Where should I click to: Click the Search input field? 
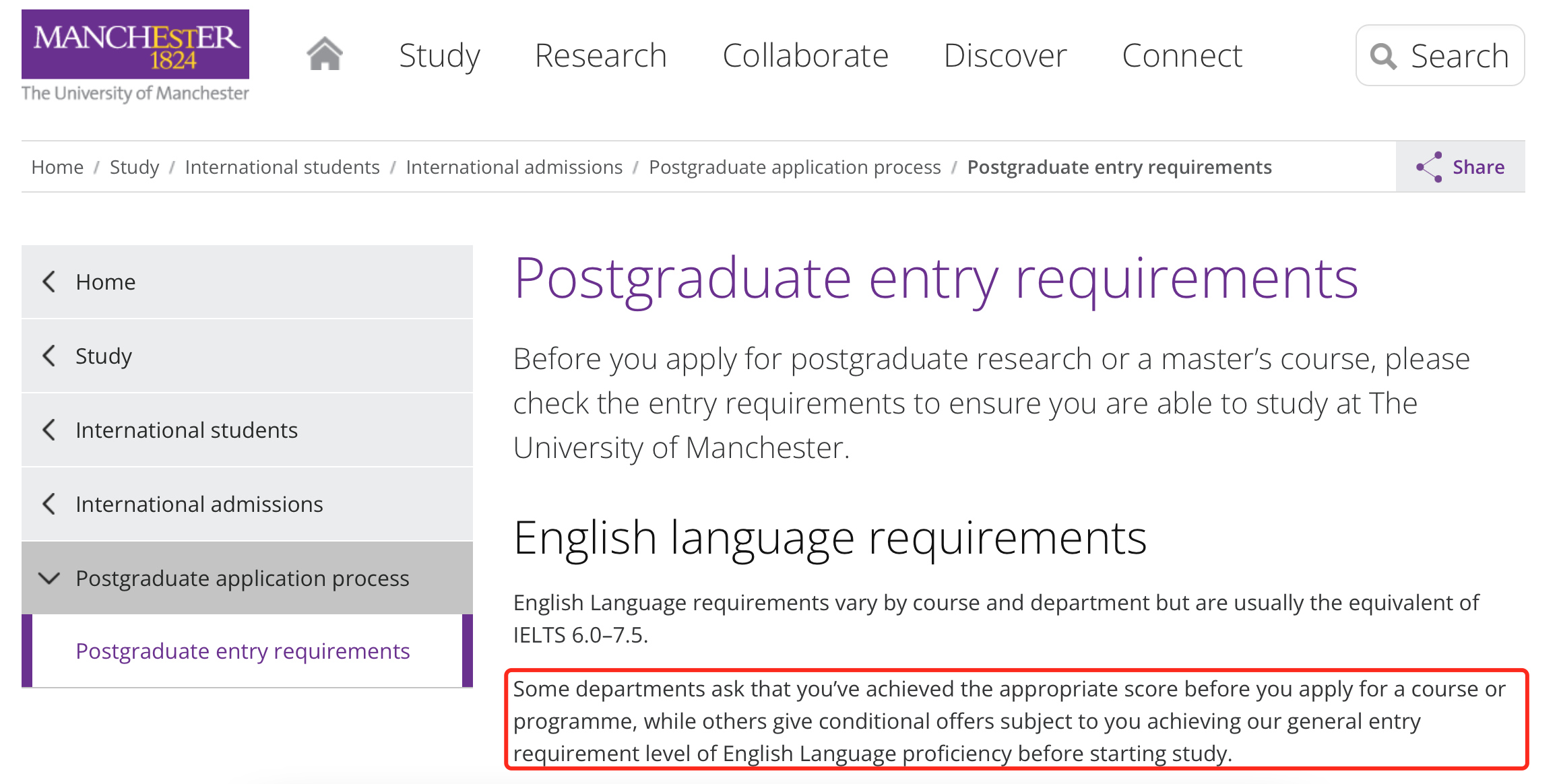(x=1459, y=56)
